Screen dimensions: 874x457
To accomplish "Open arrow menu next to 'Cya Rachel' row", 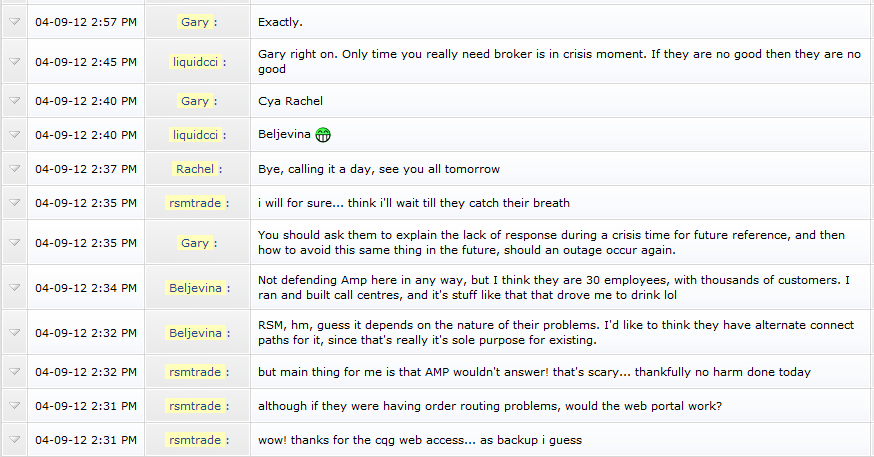I will click(x=14, y=101).
